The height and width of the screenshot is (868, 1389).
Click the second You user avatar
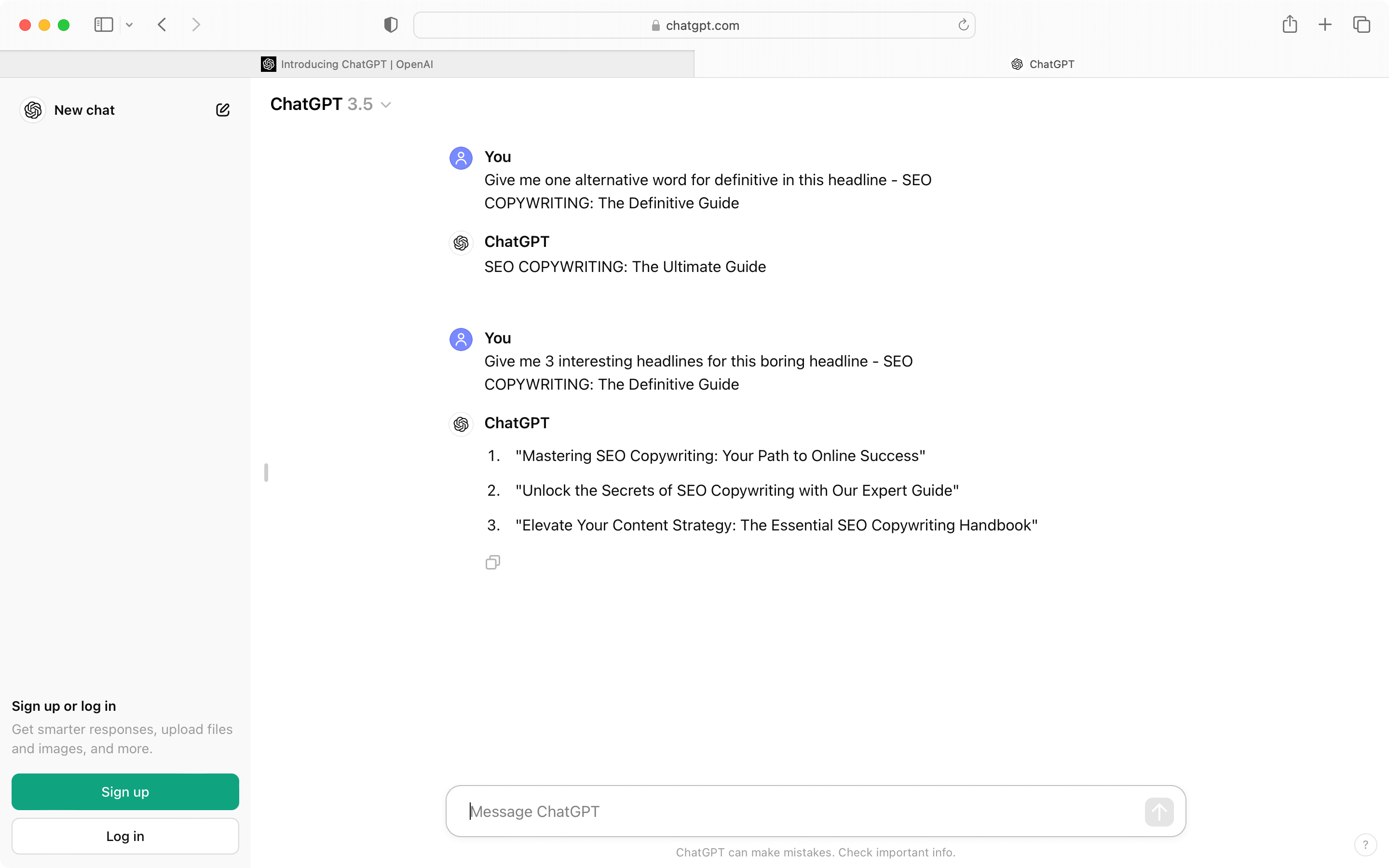[x=461, y=339]
